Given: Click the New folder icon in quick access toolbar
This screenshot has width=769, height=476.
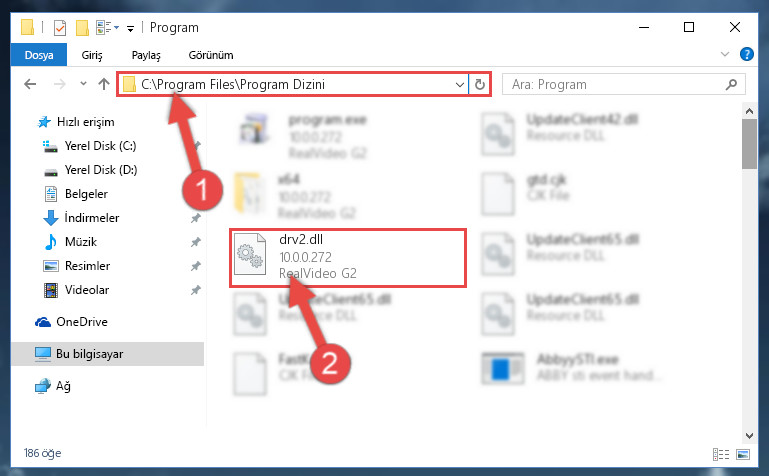Looking at the screenshot, I should (82, 27).
